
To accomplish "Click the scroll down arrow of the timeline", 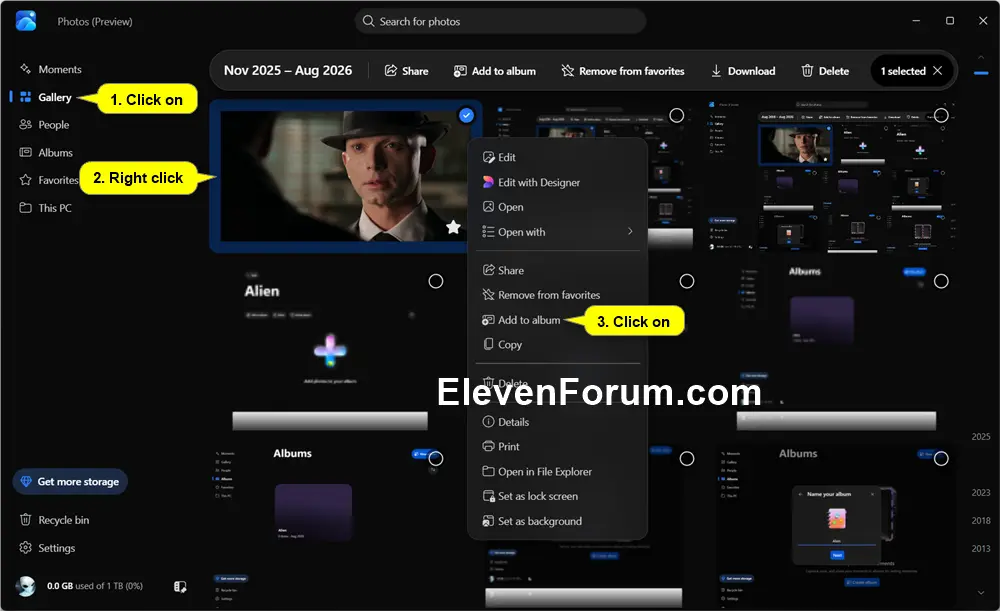I will (981, 593).
